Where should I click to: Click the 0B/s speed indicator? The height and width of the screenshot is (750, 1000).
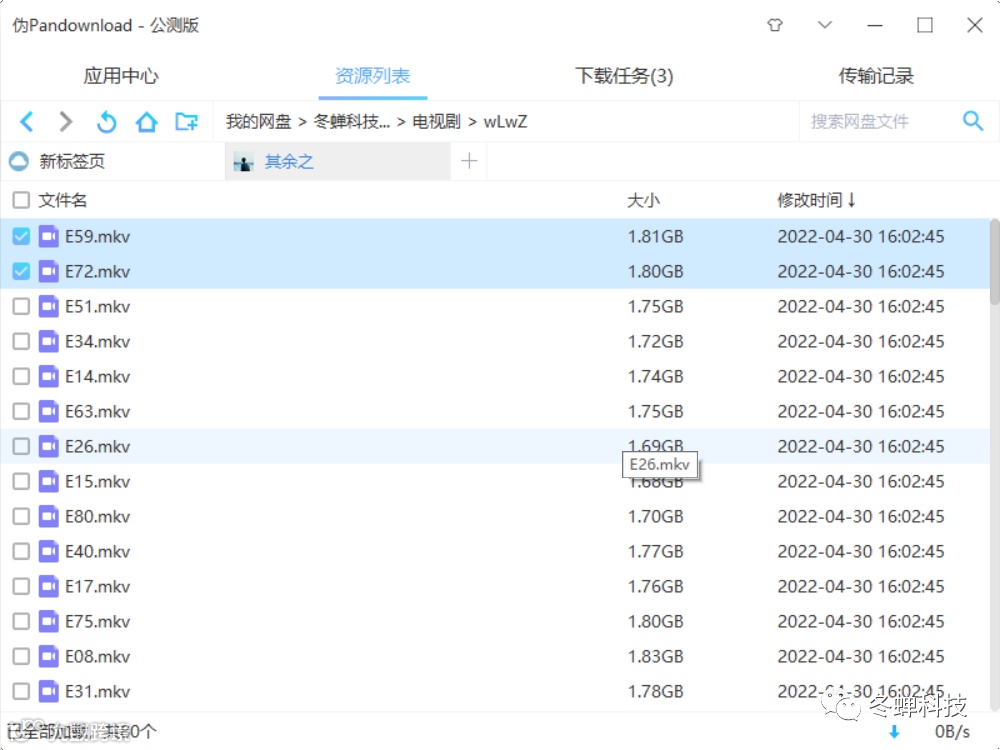(952, 732)
